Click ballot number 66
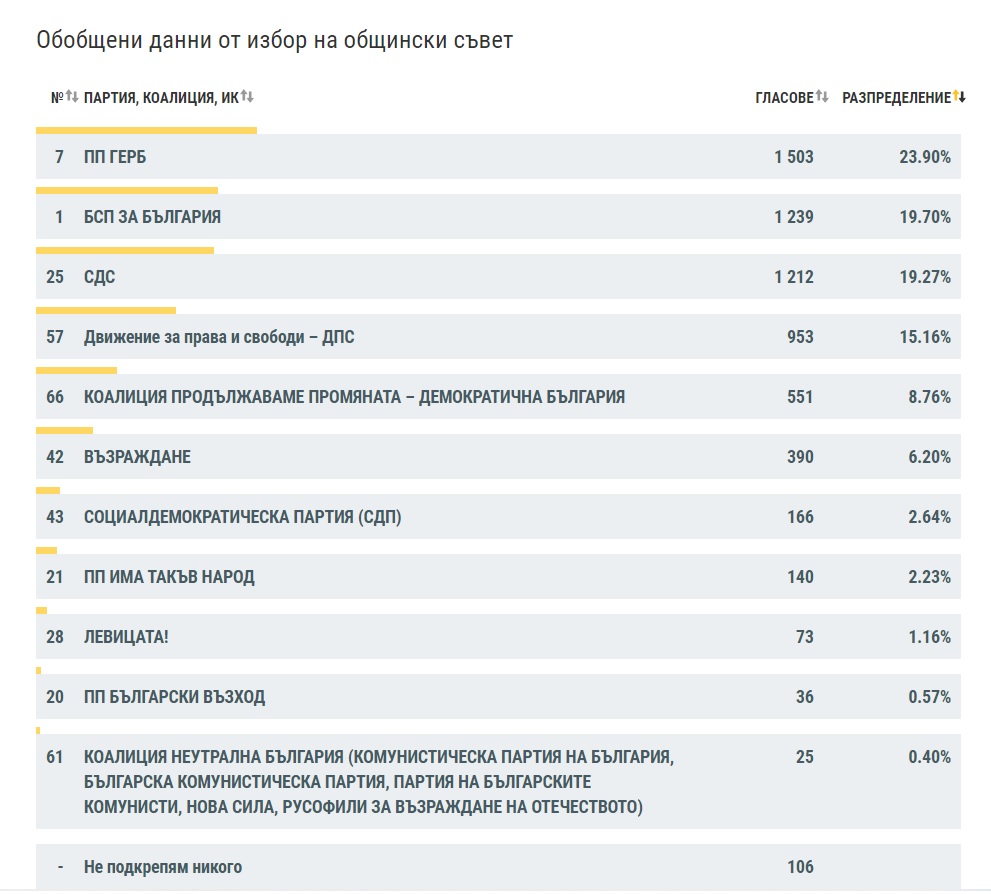 click(55, 397)
